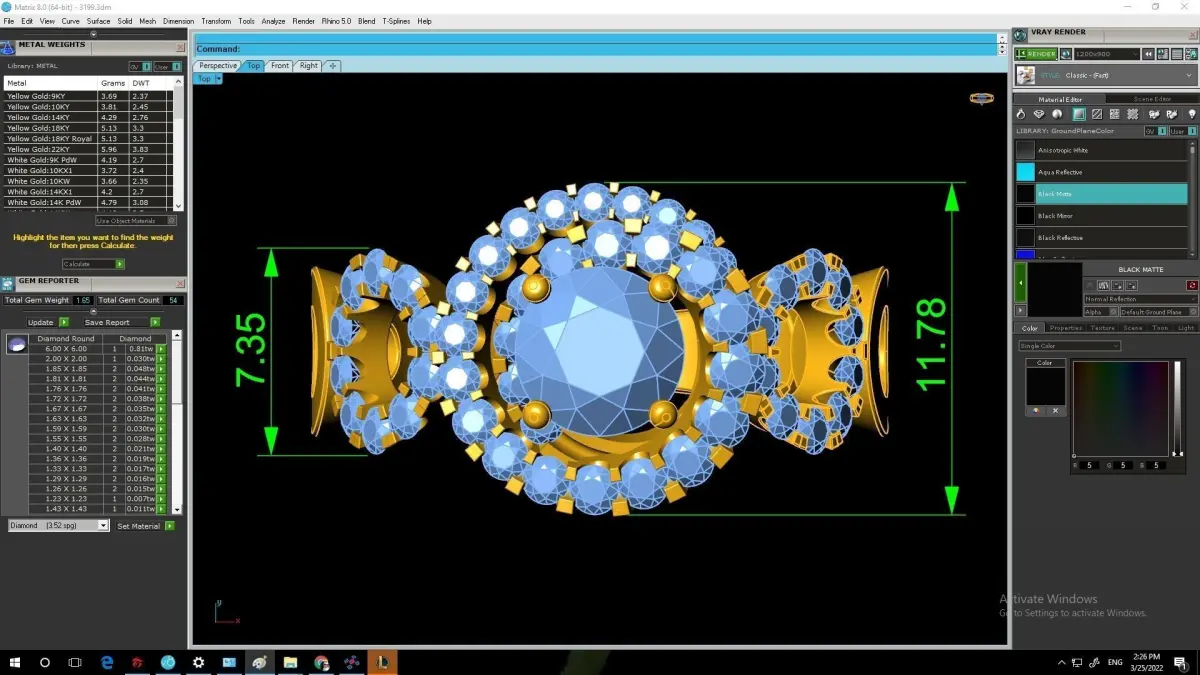Close the Metal Weights panel
The width and height of the screenshot is (1200, 675).
click(180, 46)
